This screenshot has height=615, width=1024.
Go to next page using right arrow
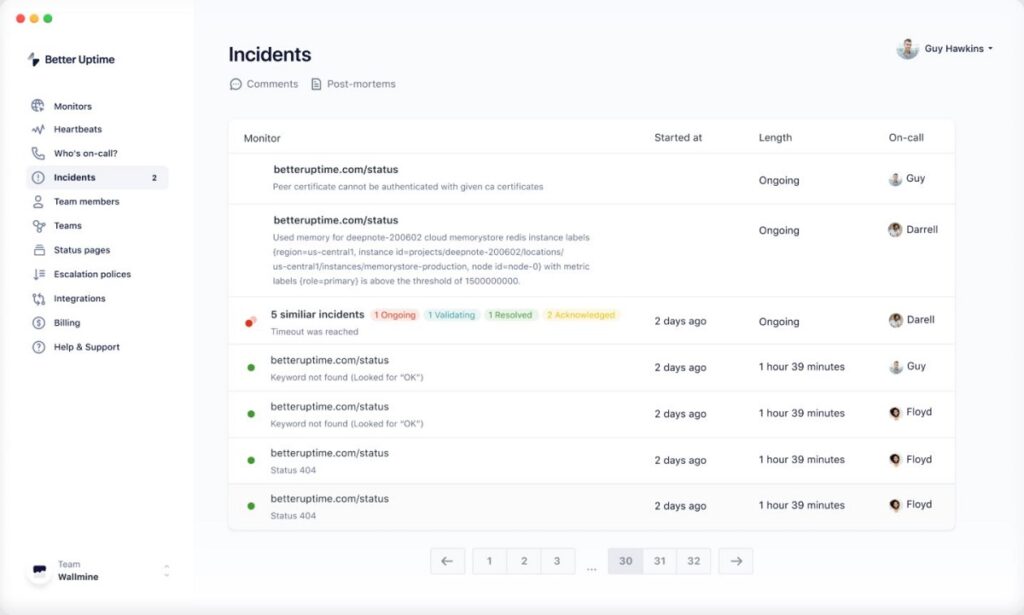click(x=736, y=561)
